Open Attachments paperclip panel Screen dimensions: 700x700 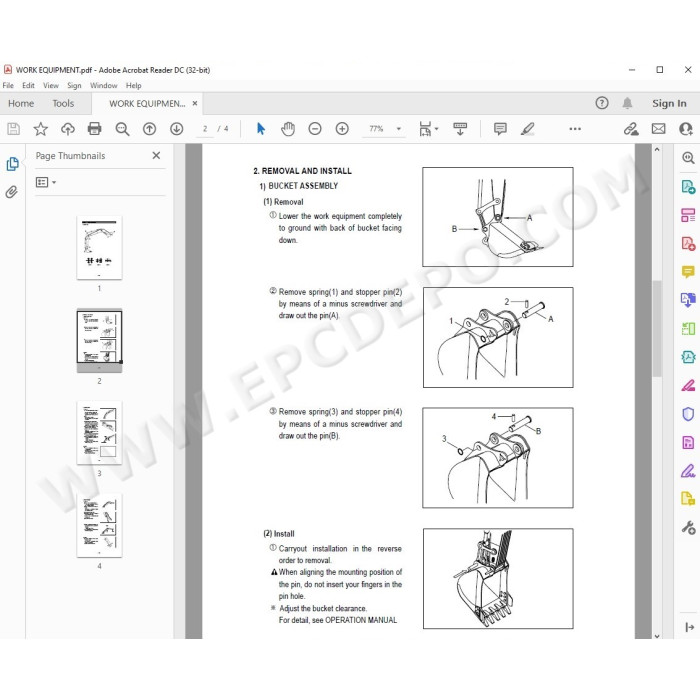[x=12, y=192]
